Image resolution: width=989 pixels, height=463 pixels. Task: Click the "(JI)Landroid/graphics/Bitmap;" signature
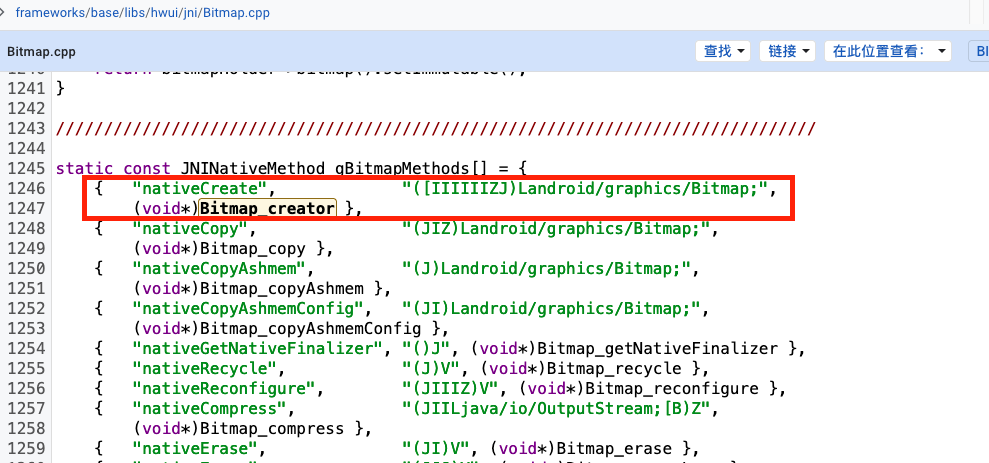[553, 309]
